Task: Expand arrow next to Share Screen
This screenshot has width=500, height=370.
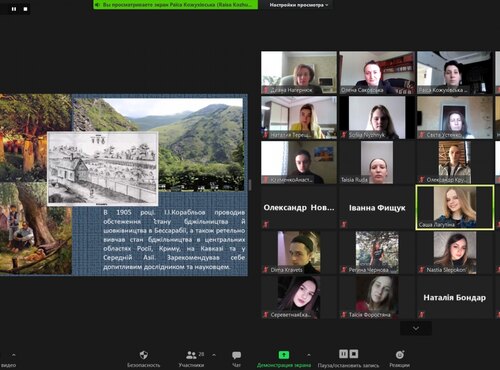Action: [309, 355]
